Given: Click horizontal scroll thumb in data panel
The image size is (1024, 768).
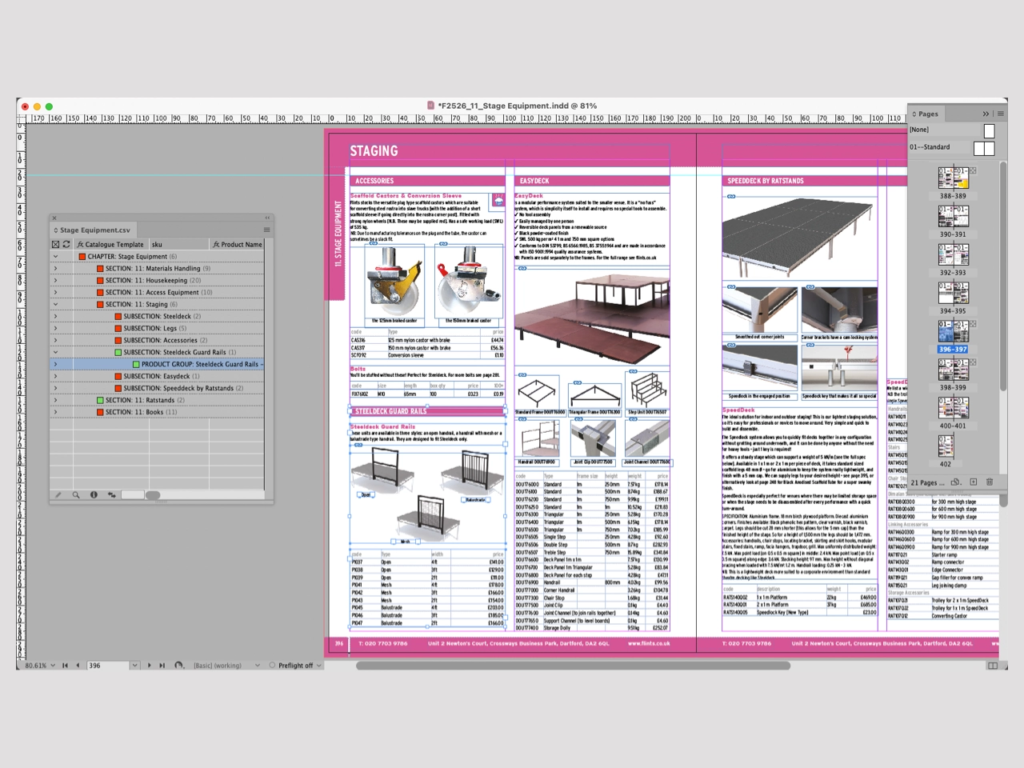Looking at the screenshot, I should pos(153,495).
